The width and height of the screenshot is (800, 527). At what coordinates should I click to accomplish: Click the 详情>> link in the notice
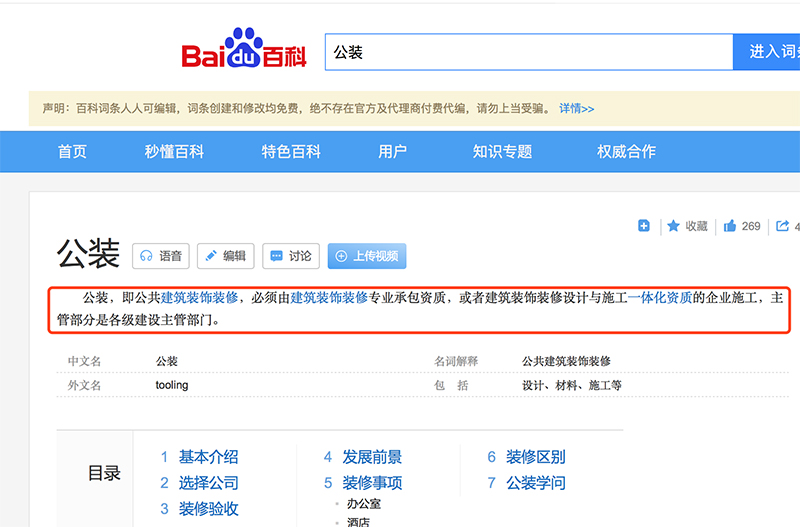point(576,108)
